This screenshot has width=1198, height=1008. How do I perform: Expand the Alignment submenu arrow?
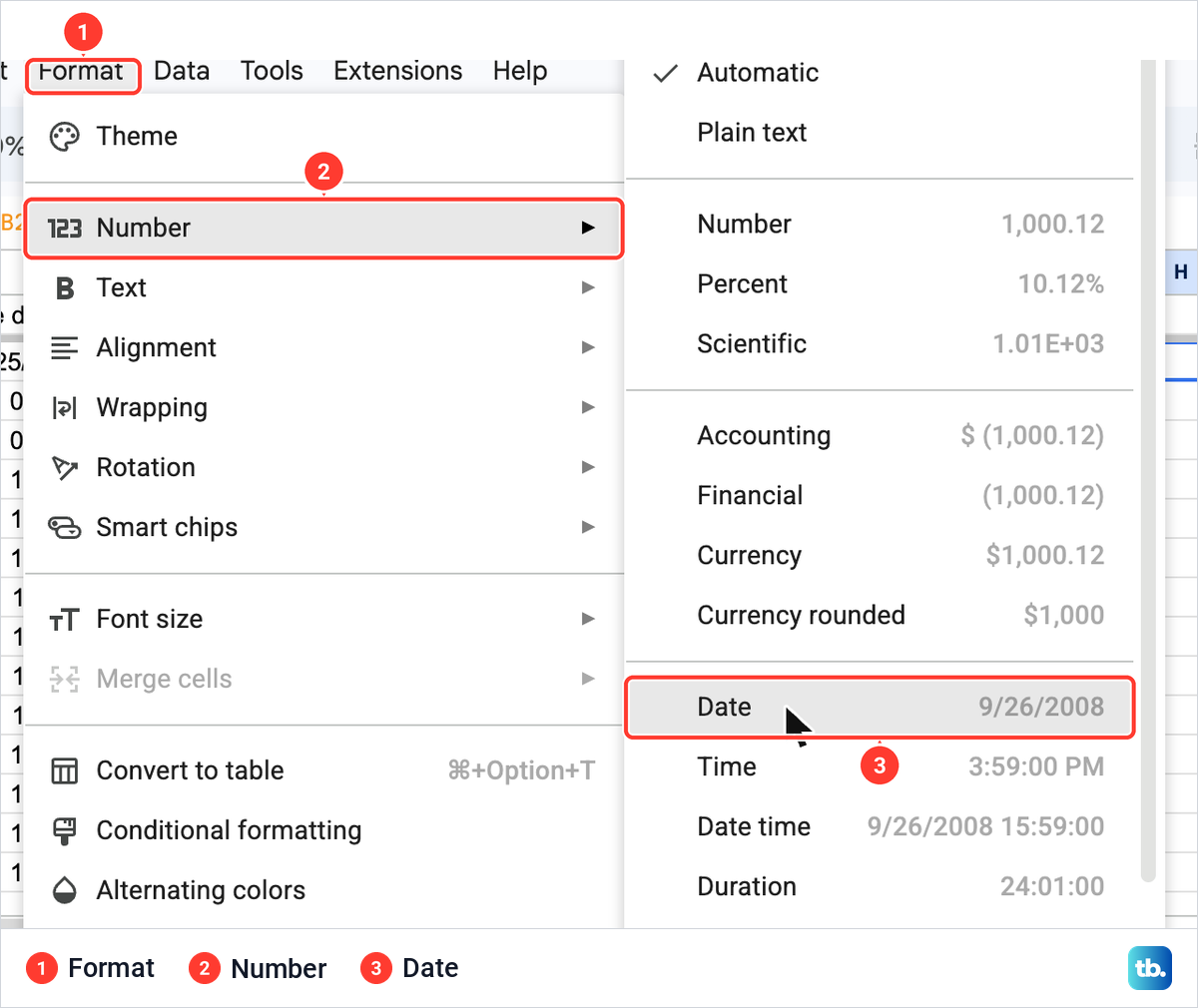click(x=588, y=347)
